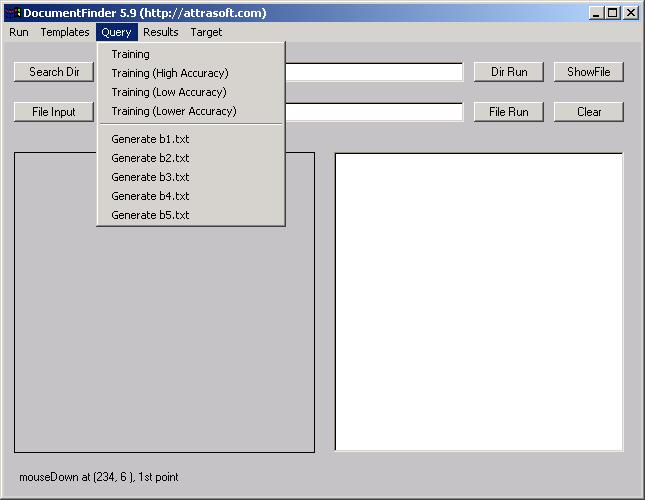Viewport: 645px width, 500px height.
Task: Select Training from the Query menu
Action: point(131,54)
